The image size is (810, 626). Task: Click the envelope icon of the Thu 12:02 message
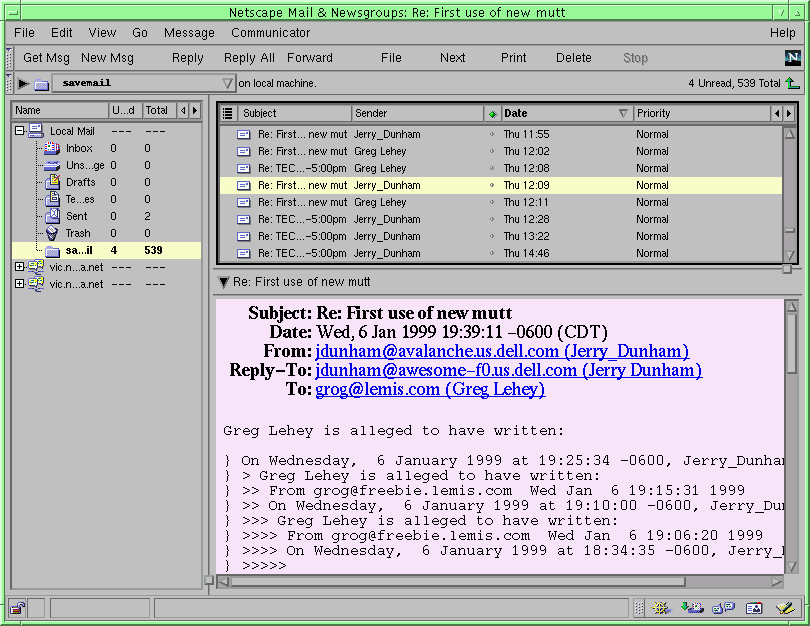243,152
